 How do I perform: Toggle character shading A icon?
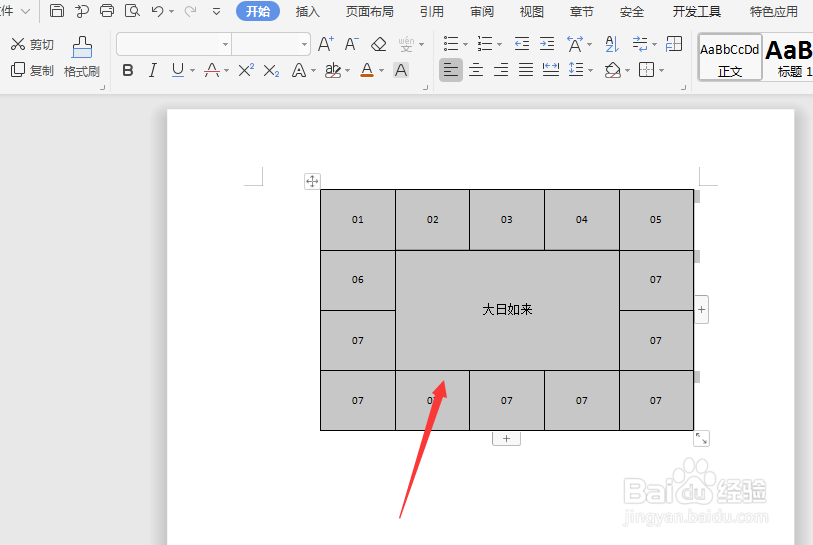point(401,70)
